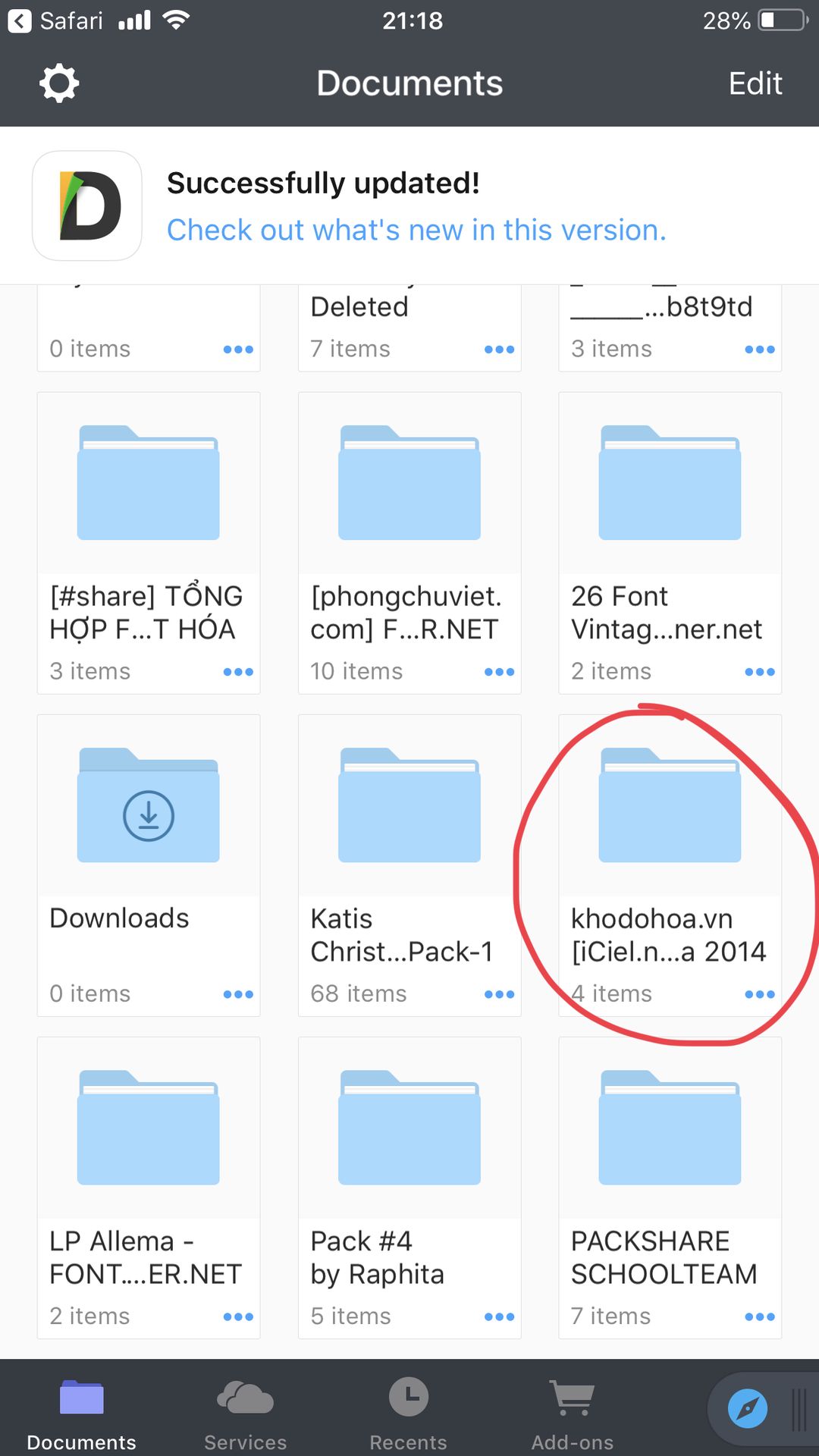Viewport: 819px width, 1456px height.
Task: Open the [phongchuviet.com] folder thumbnail
Action: (x=409, y=484)
